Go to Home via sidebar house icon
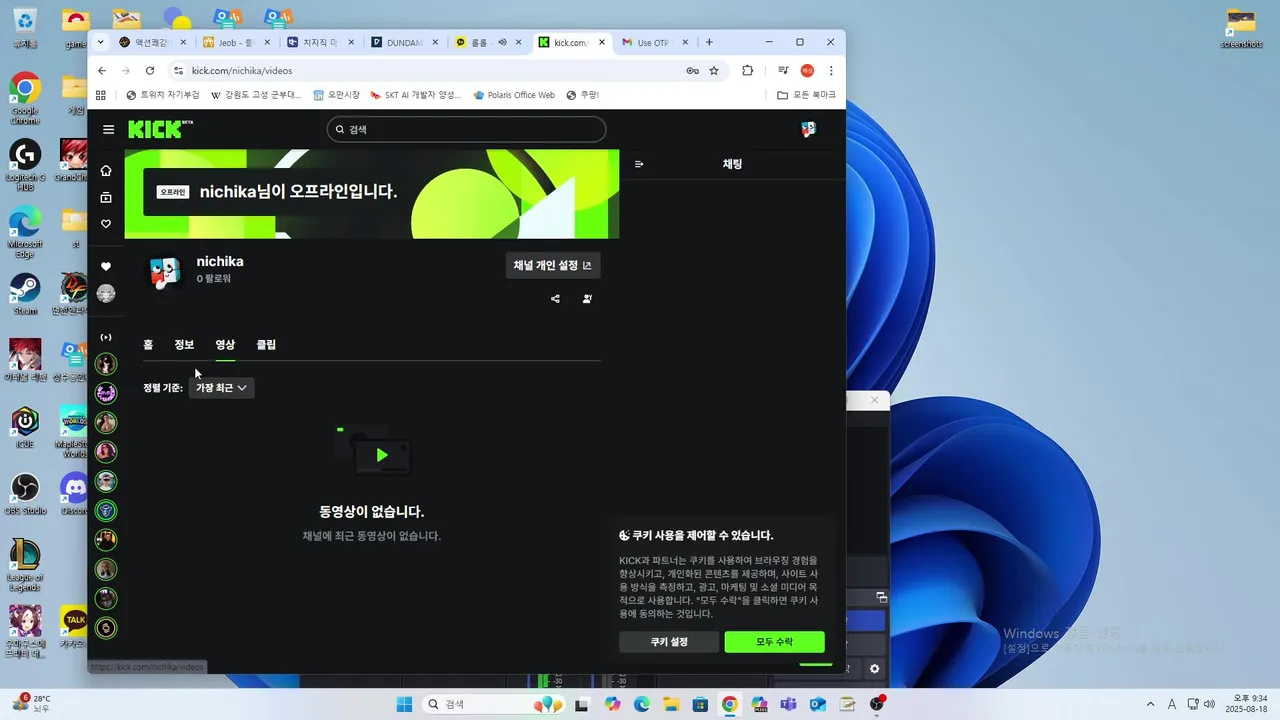Image resolution: width=1280 pixels, height=720 pixels. click(106, 171)
